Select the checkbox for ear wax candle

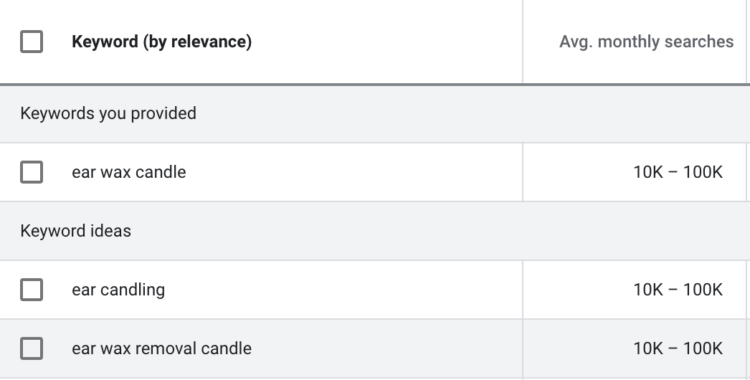tap(32, 172)
